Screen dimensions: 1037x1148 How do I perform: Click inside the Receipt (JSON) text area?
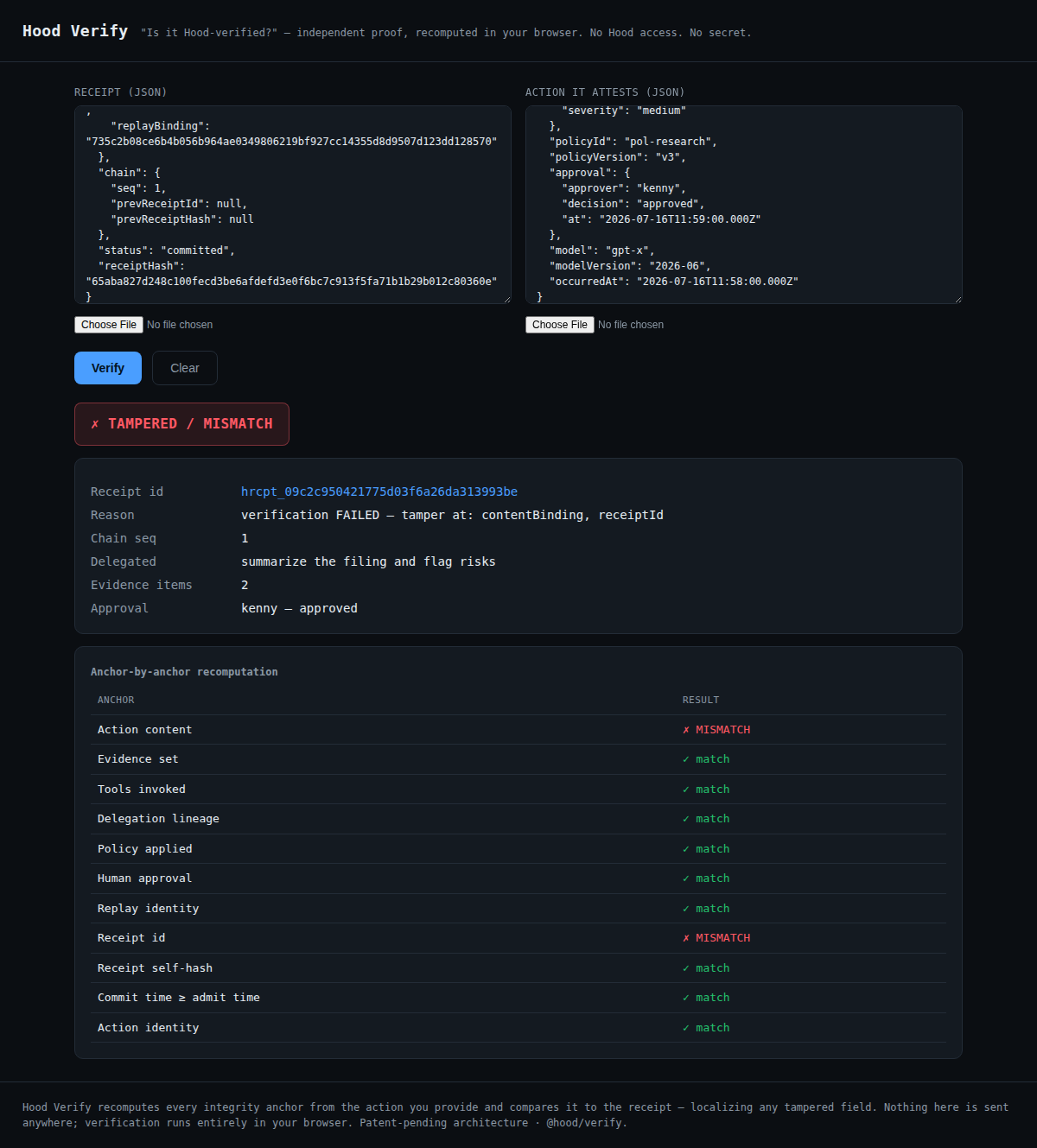click(293, 205)
